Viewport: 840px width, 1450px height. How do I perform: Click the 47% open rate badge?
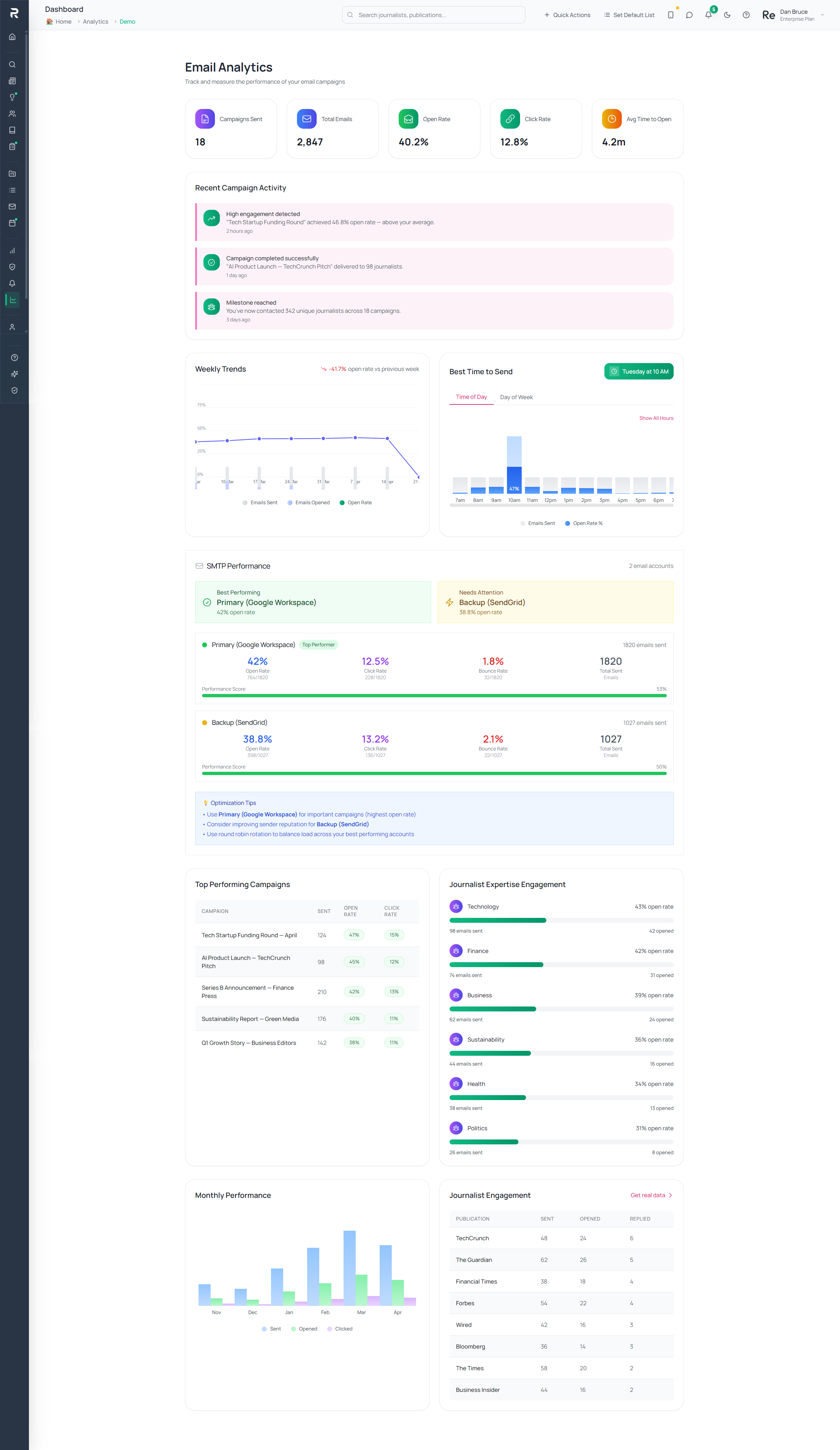(x=354, y=935)
